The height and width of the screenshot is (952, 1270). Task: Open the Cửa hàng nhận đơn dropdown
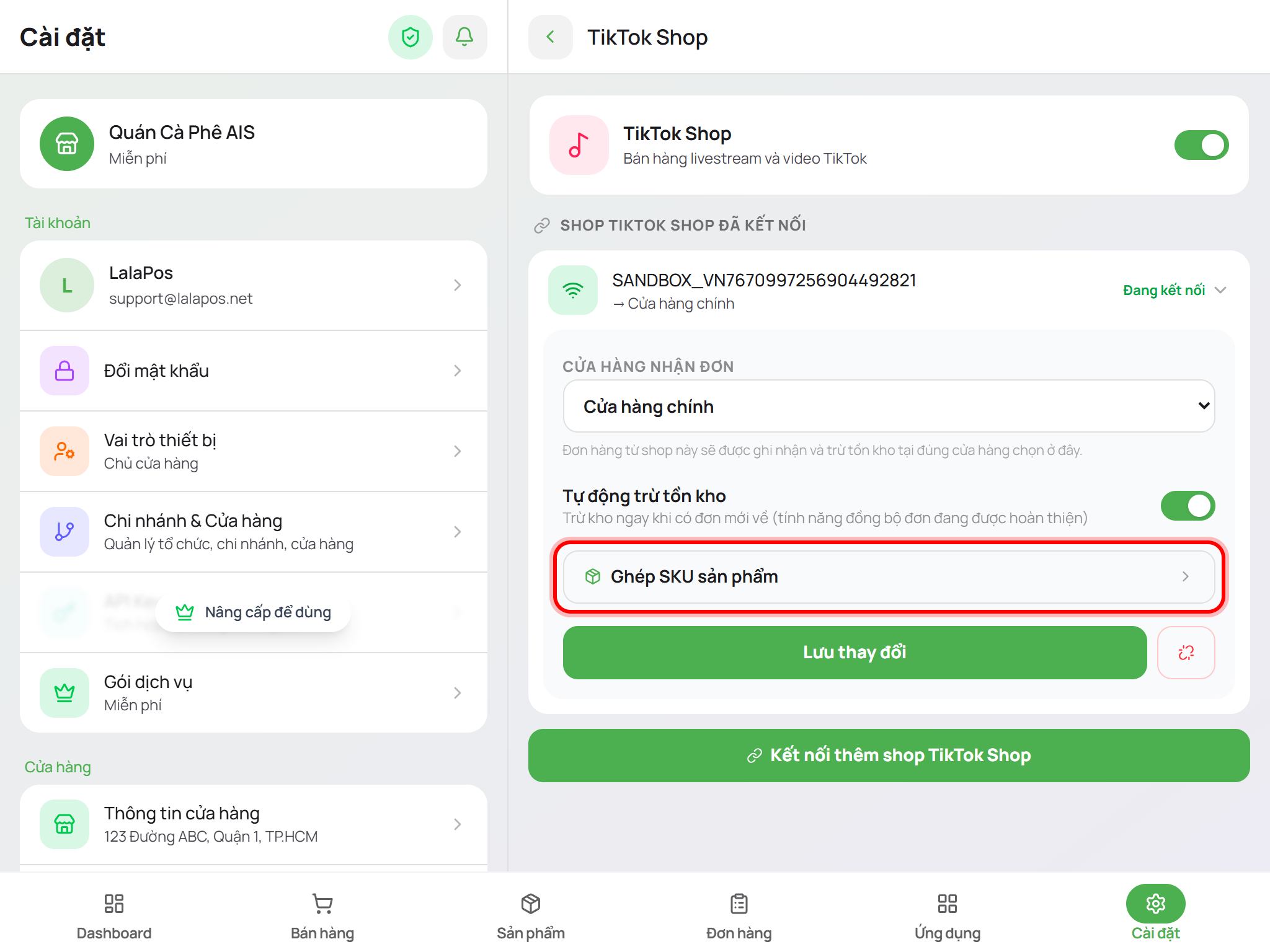(x=889, y=406)
